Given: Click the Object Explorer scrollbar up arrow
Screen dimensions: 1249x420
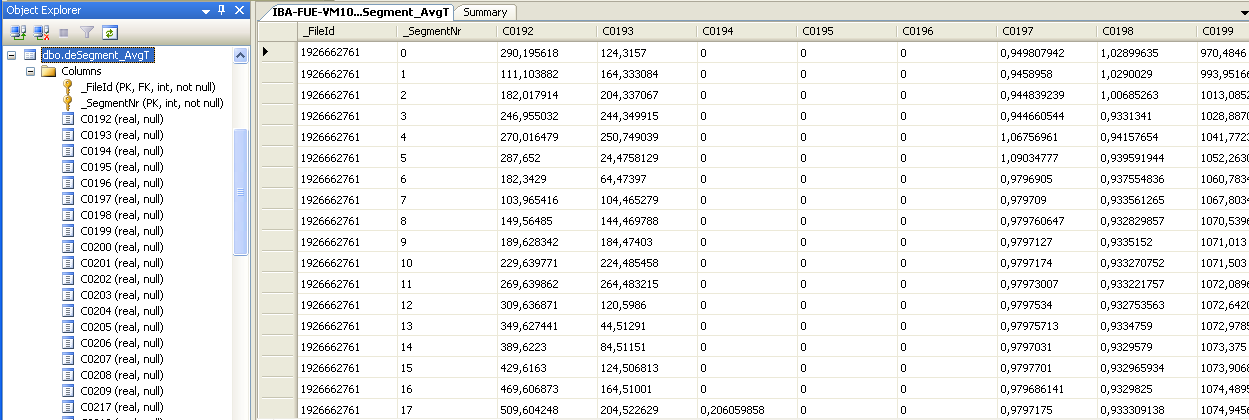Looking at the screenshot, I should tap(240, 56).
